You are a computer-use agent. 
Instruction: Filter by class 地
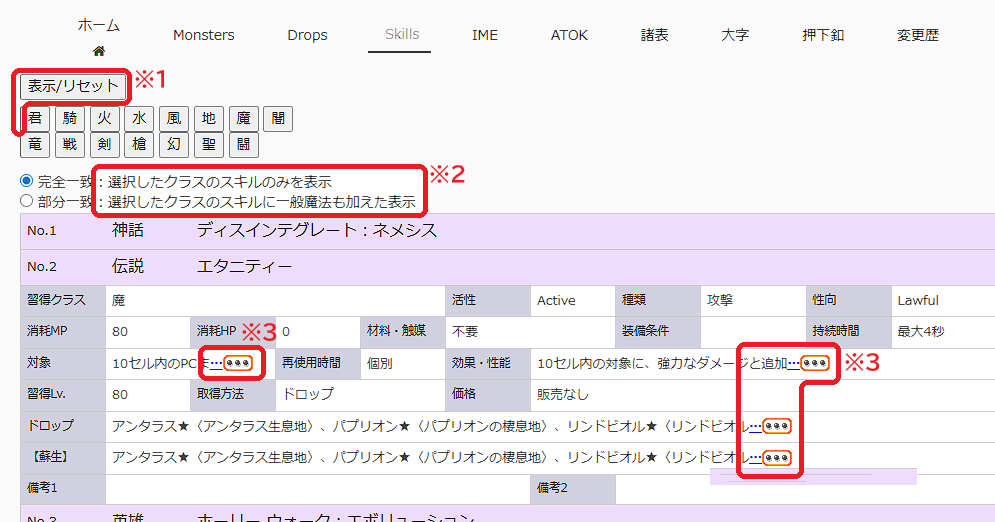(x=209, y=119)
